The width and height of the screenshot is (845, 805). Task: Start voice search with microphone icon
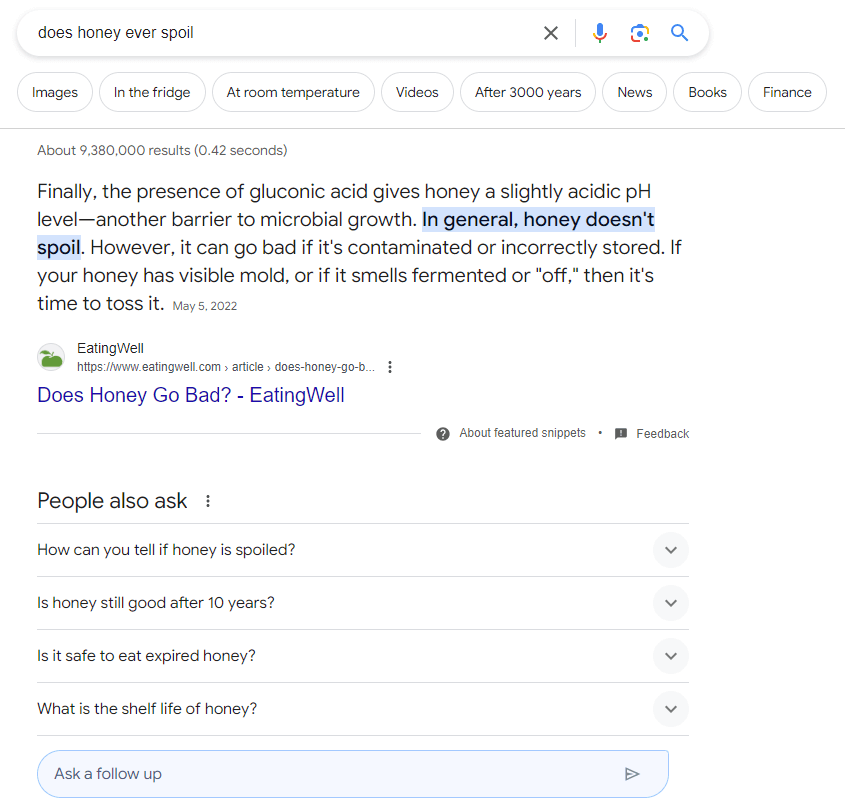(600, 33)
